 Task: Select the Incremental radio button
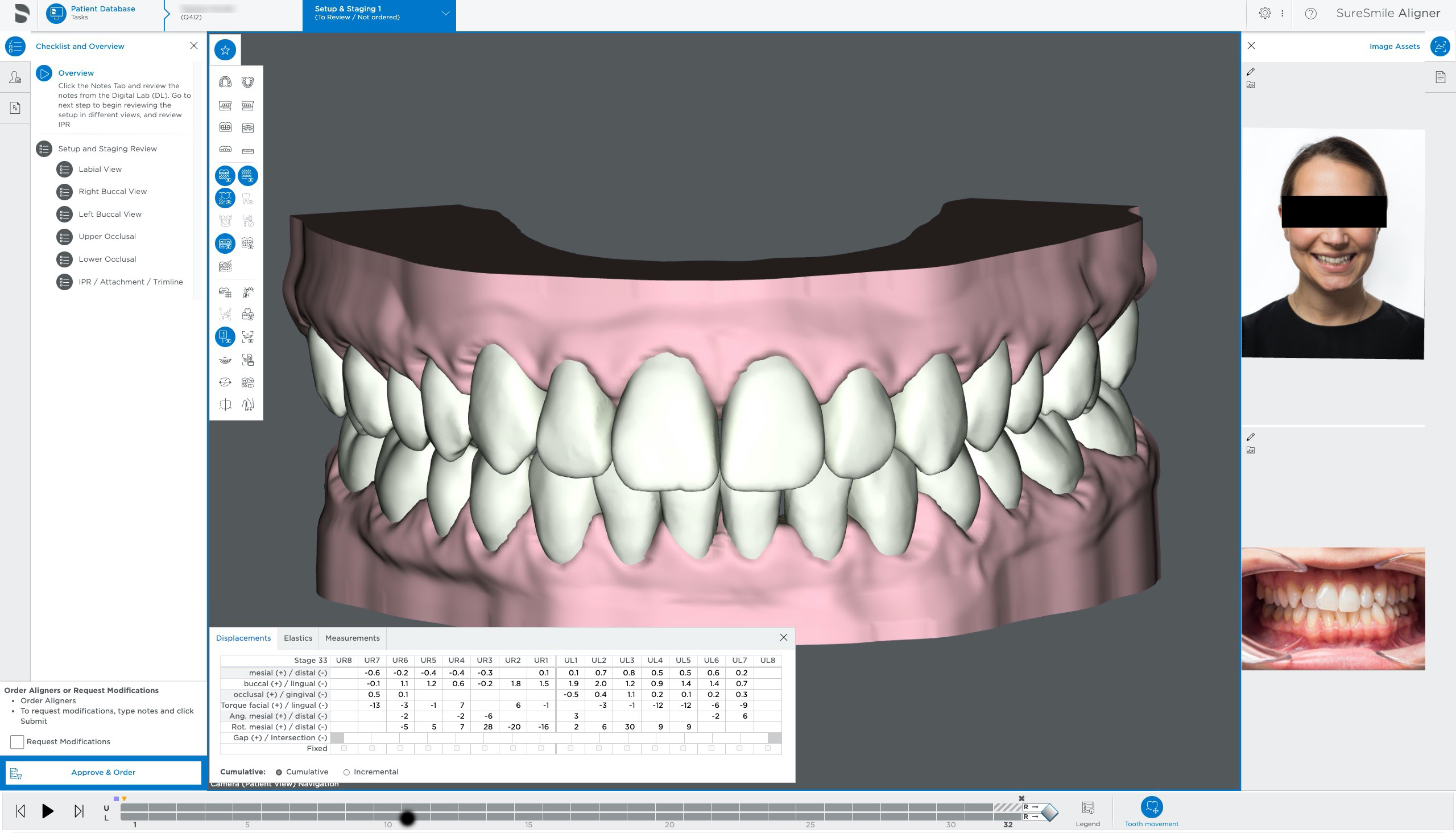(x=346, y=772)
